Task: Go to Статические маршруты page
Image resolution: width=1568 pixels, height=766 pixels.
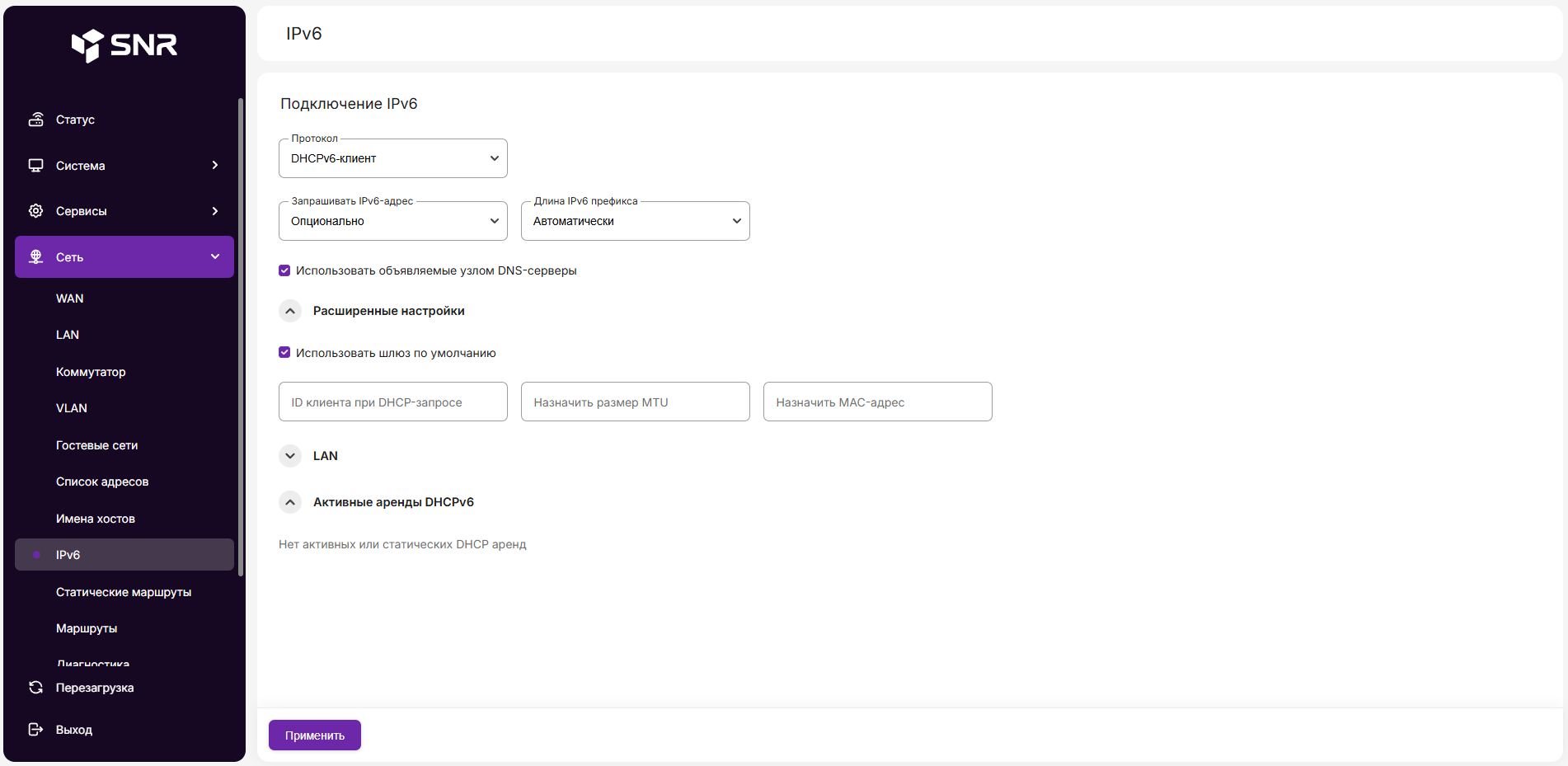Action: click(124, 592)
